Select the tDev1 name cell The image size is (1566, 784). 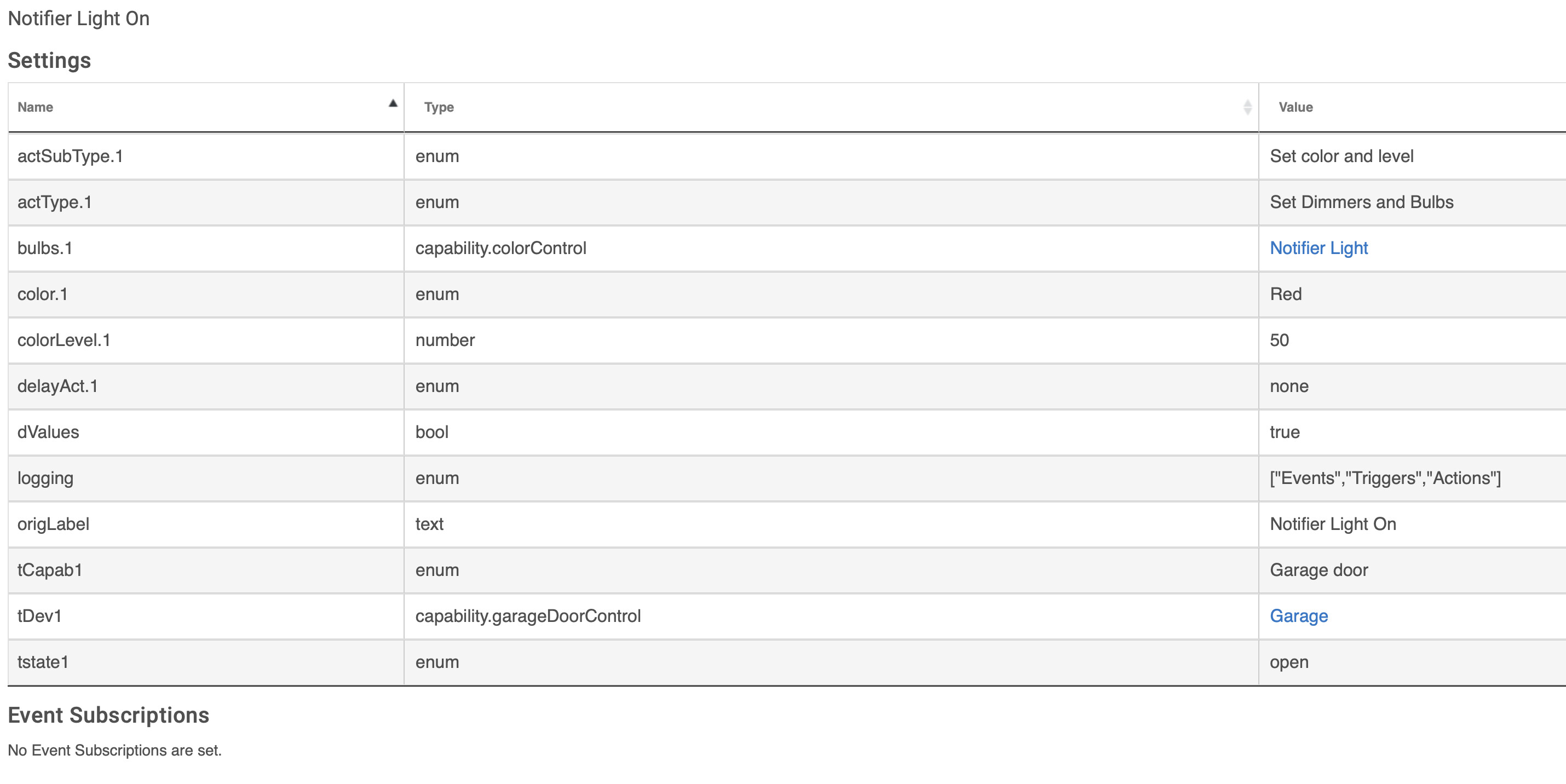coord(205,616)
